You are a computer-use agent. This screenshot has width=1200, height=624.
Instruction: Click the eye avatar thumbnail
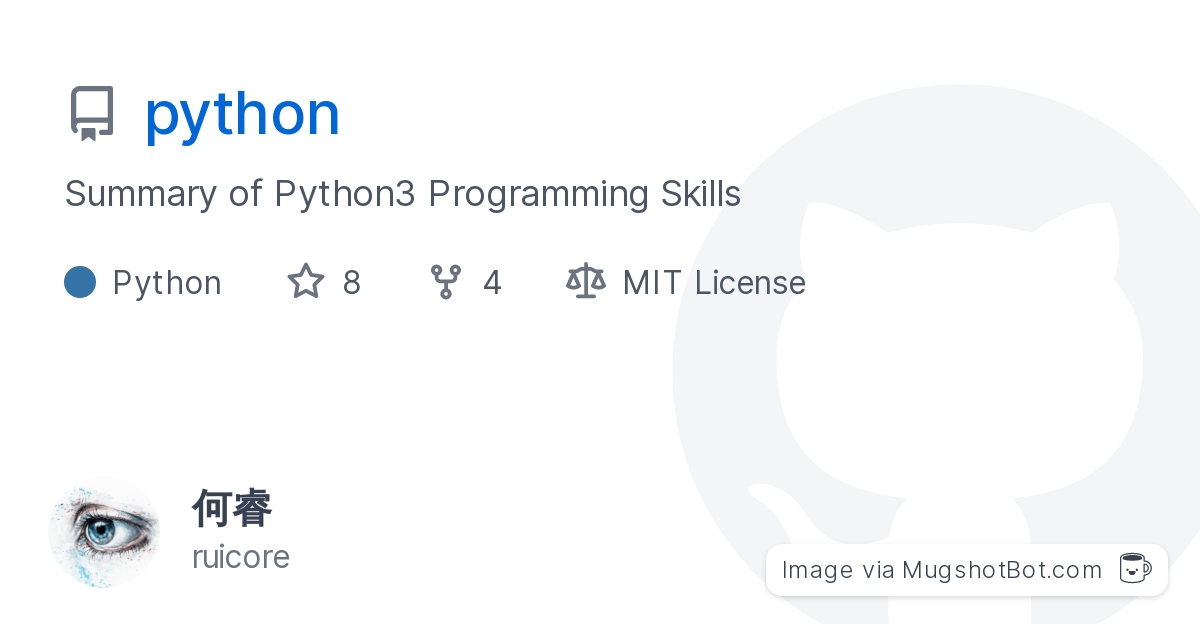pyautogui.click(x=104, y=532)
